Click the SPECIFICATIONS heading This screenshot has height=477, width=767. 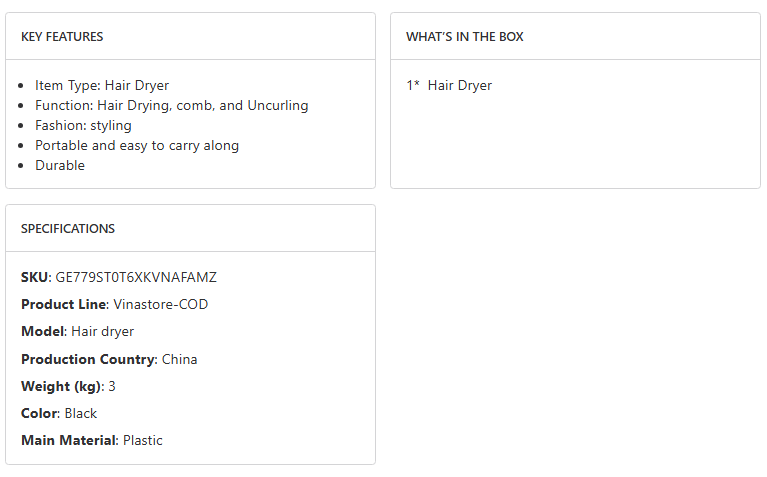[68, 229]
